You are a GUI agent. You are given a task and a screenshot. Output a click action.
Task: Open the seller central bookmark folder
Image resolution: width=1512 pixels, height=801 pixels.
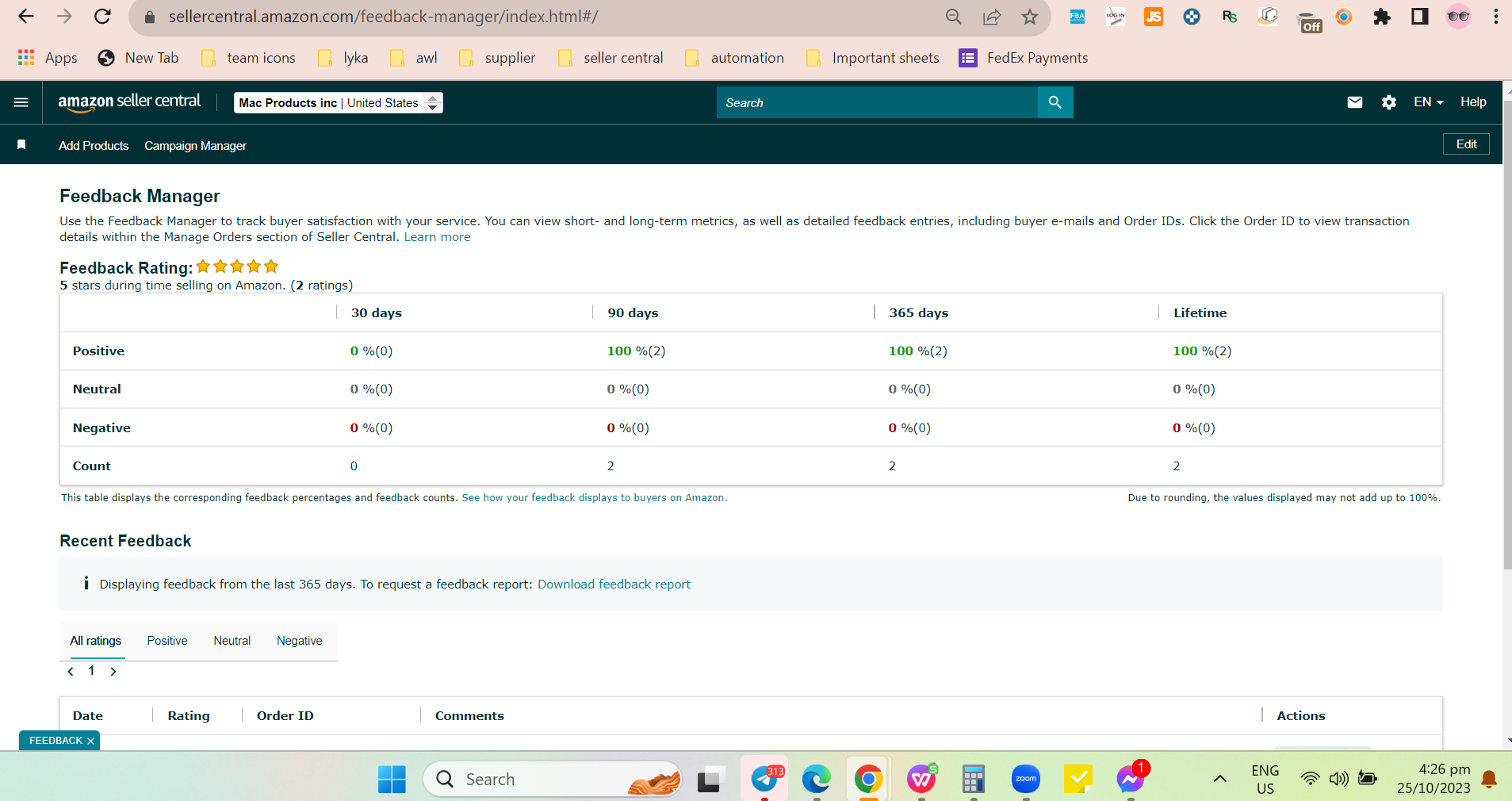[x=611, y=58]
